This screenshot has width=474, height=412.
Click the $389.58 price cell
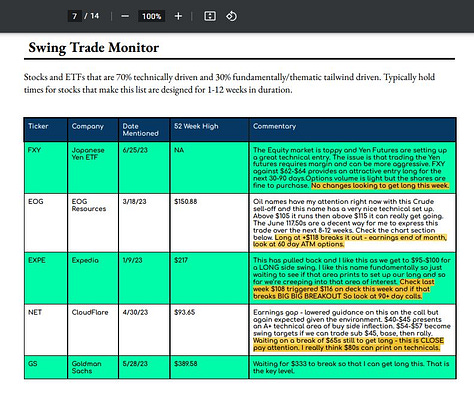[x=209, y=367]
